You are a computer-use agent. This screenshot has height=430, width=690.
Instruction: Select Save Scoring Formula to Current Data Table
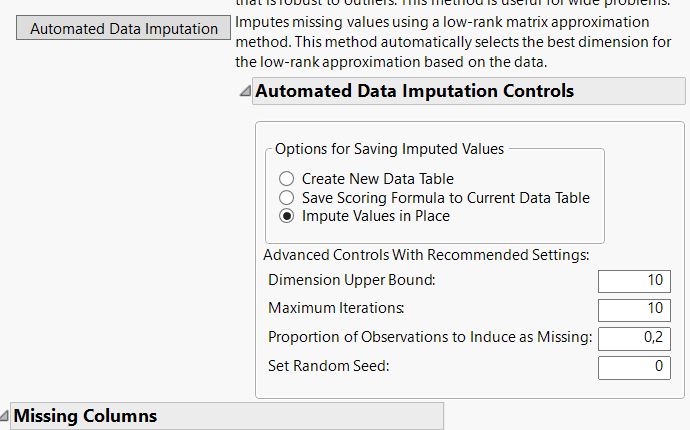coord(286,198)
